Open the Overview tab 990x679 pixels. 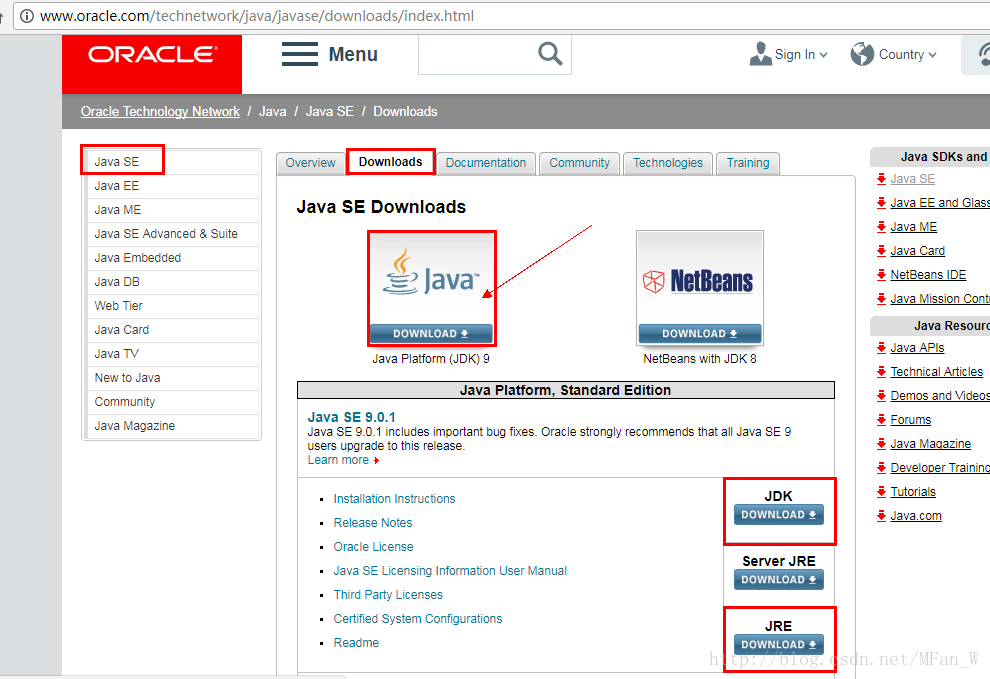point(310,163)
